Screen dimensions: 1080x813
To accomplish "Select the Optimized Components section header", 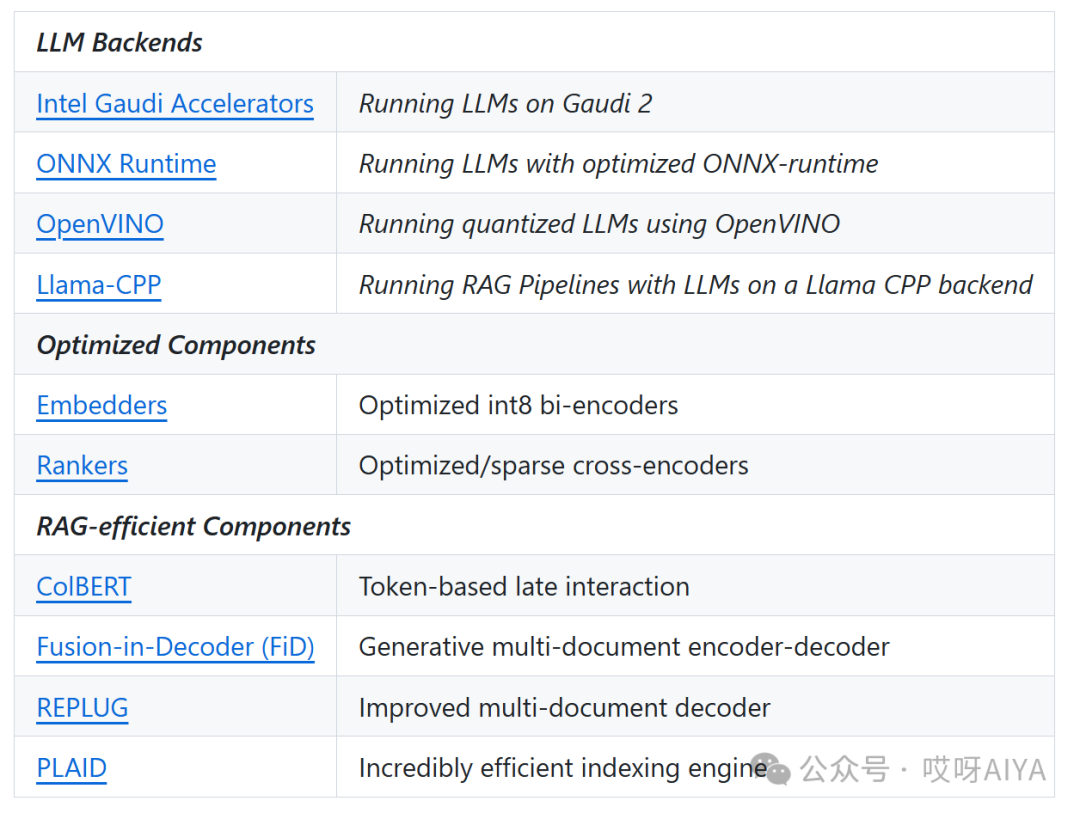I will point(176,345).
